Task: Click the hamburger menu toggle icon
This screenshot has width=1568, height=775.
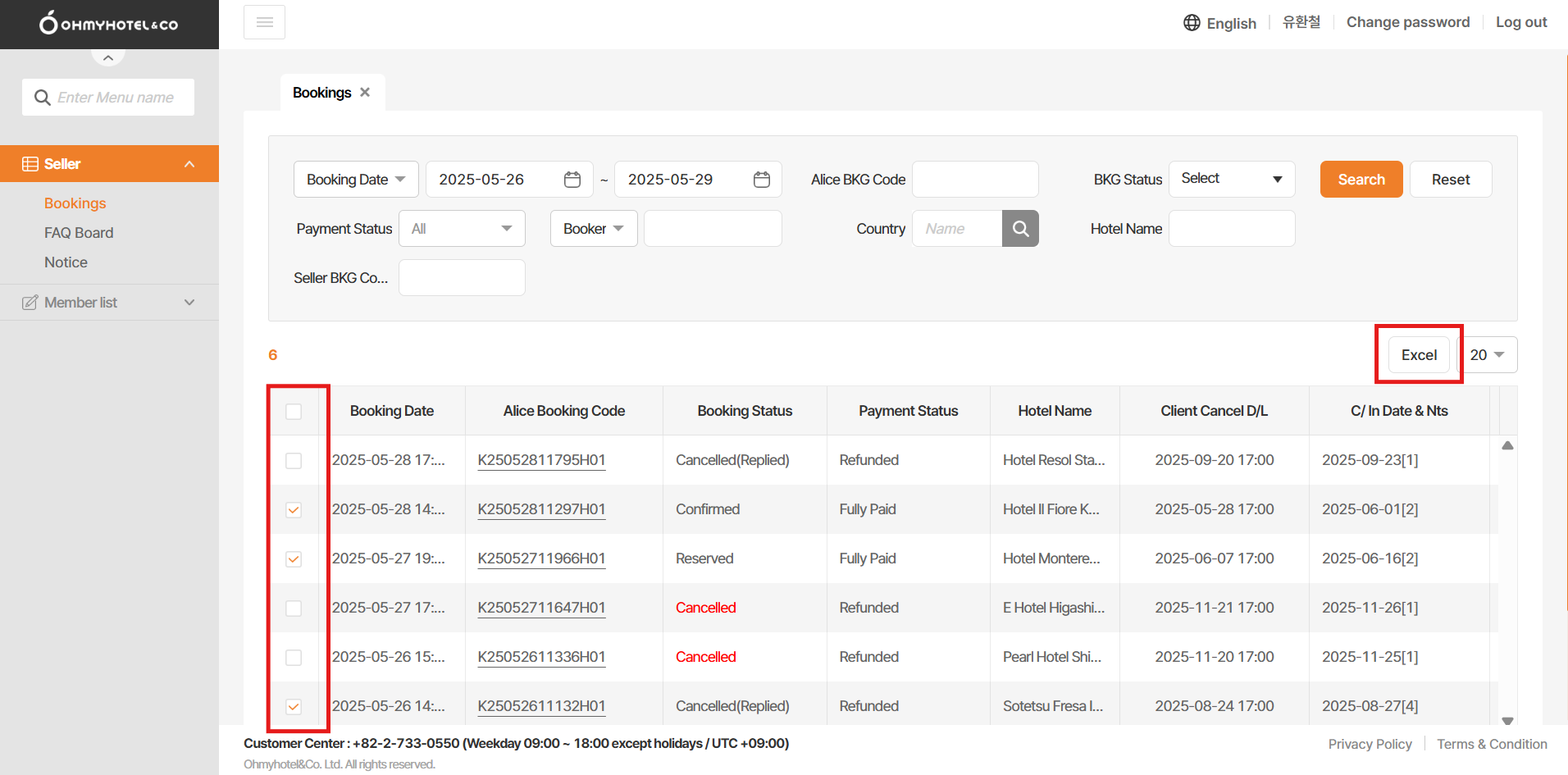Action: coord(264,22)
